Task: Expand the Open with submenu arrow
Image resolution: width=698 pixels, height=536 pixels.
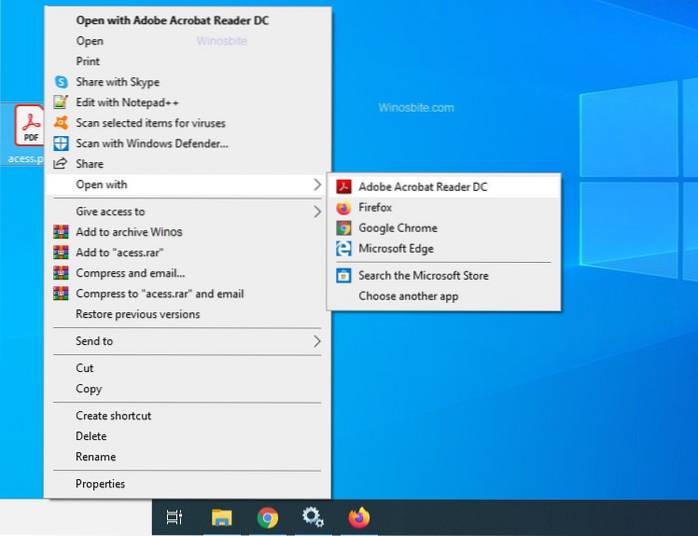Action: [x=316, y=185]
